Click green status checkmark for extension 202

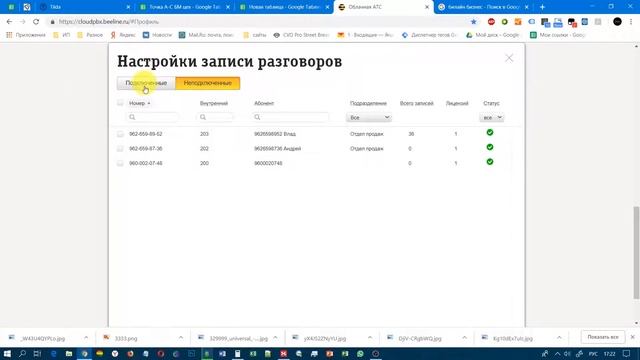click(490, 147)
